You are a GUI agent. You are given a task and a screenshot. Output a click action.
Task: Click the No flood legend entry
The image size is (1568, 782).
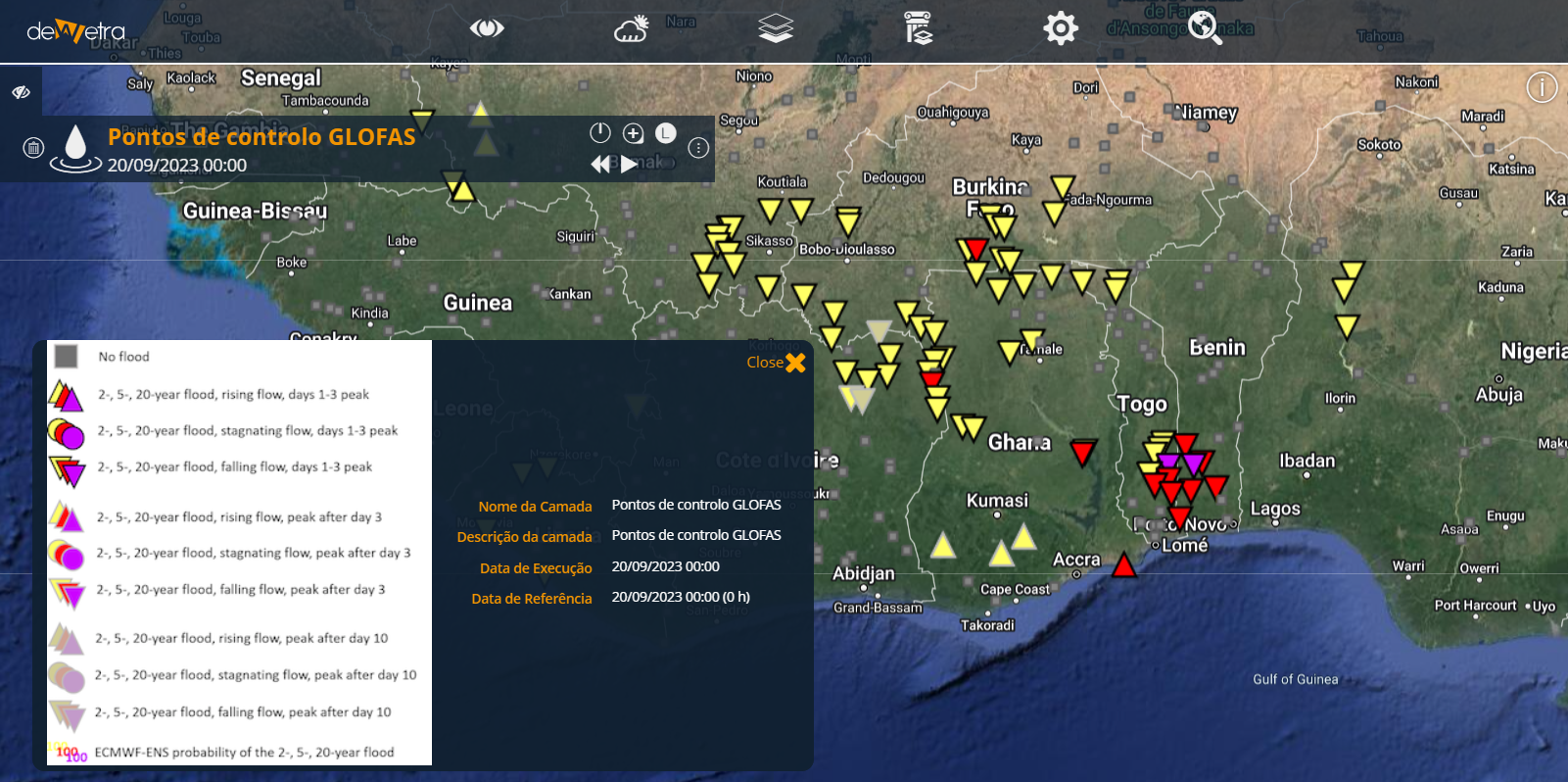(x=123, y=357)
